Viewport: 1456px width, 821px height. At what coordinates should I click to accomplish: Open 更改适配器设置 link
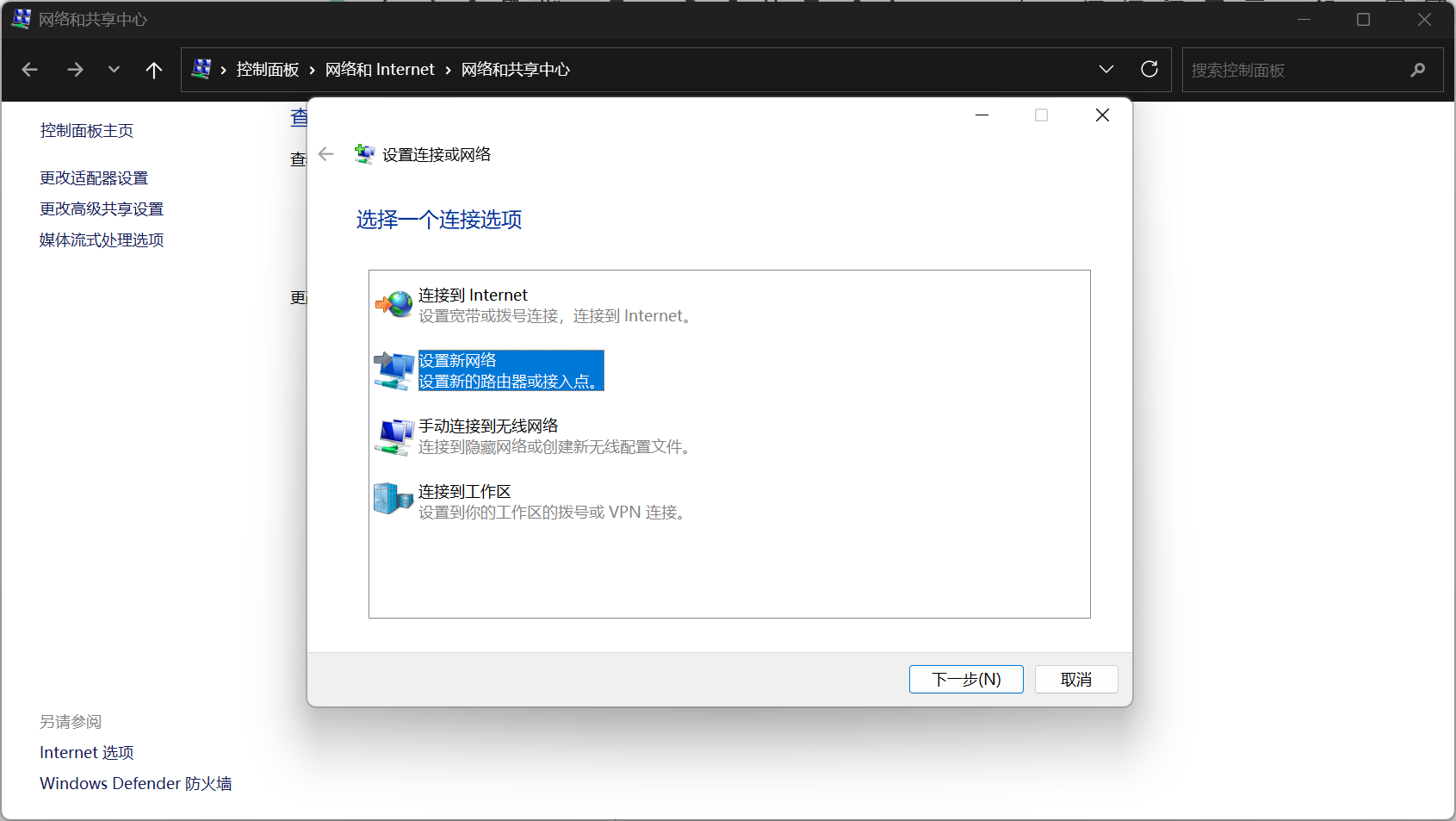point(94,178)
